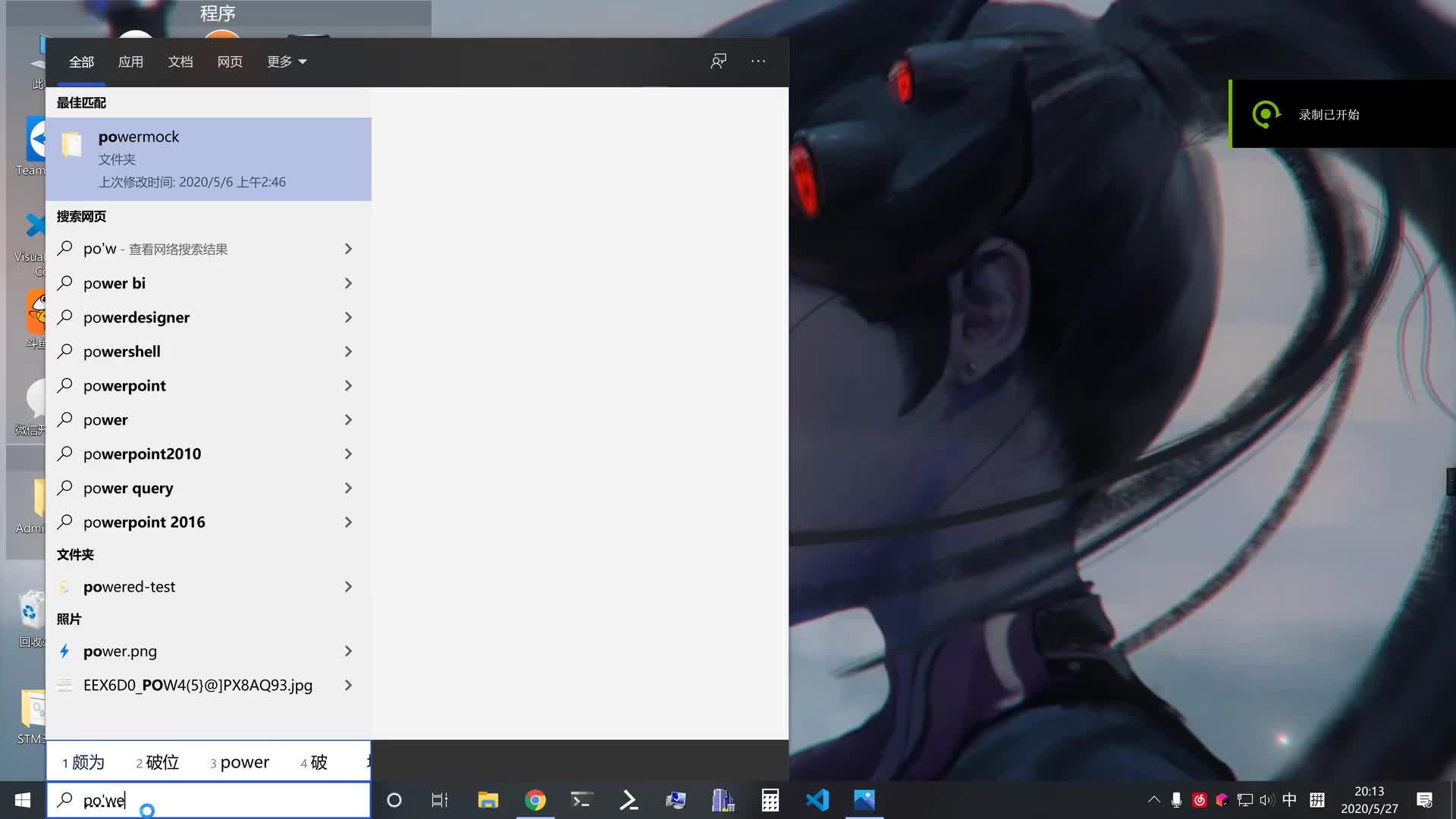
Task: Choose IME candidate 3 power
Action: tap(240, 762)
